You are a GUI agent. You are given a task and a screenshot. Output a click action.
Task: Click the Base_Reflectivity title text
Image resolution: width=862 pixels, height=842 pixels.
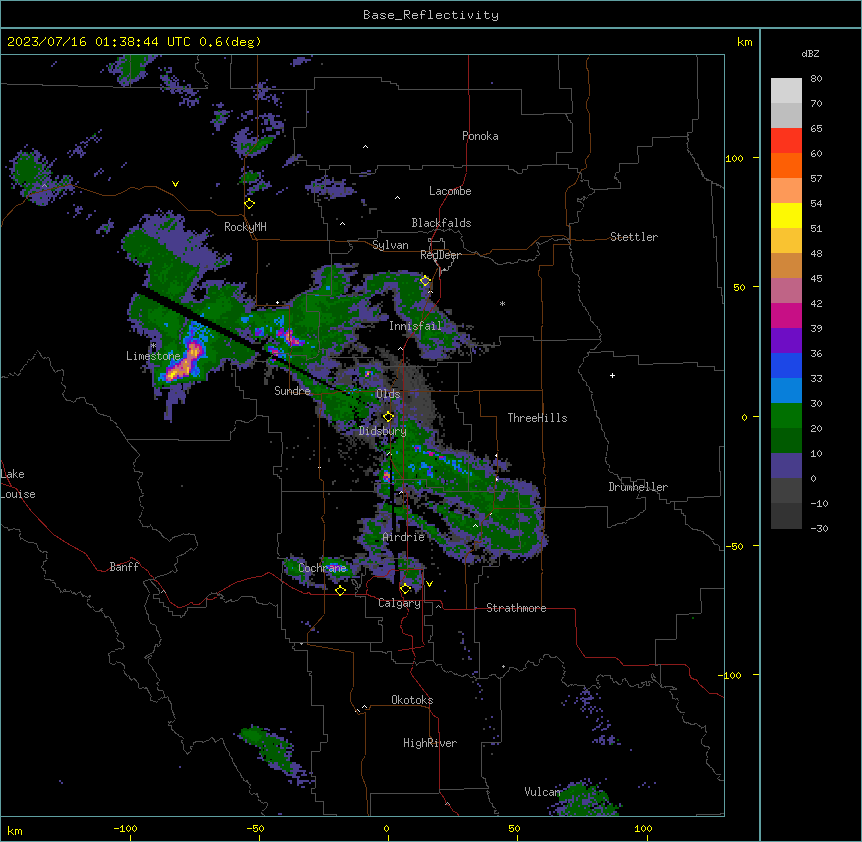(x=431, y=15)
